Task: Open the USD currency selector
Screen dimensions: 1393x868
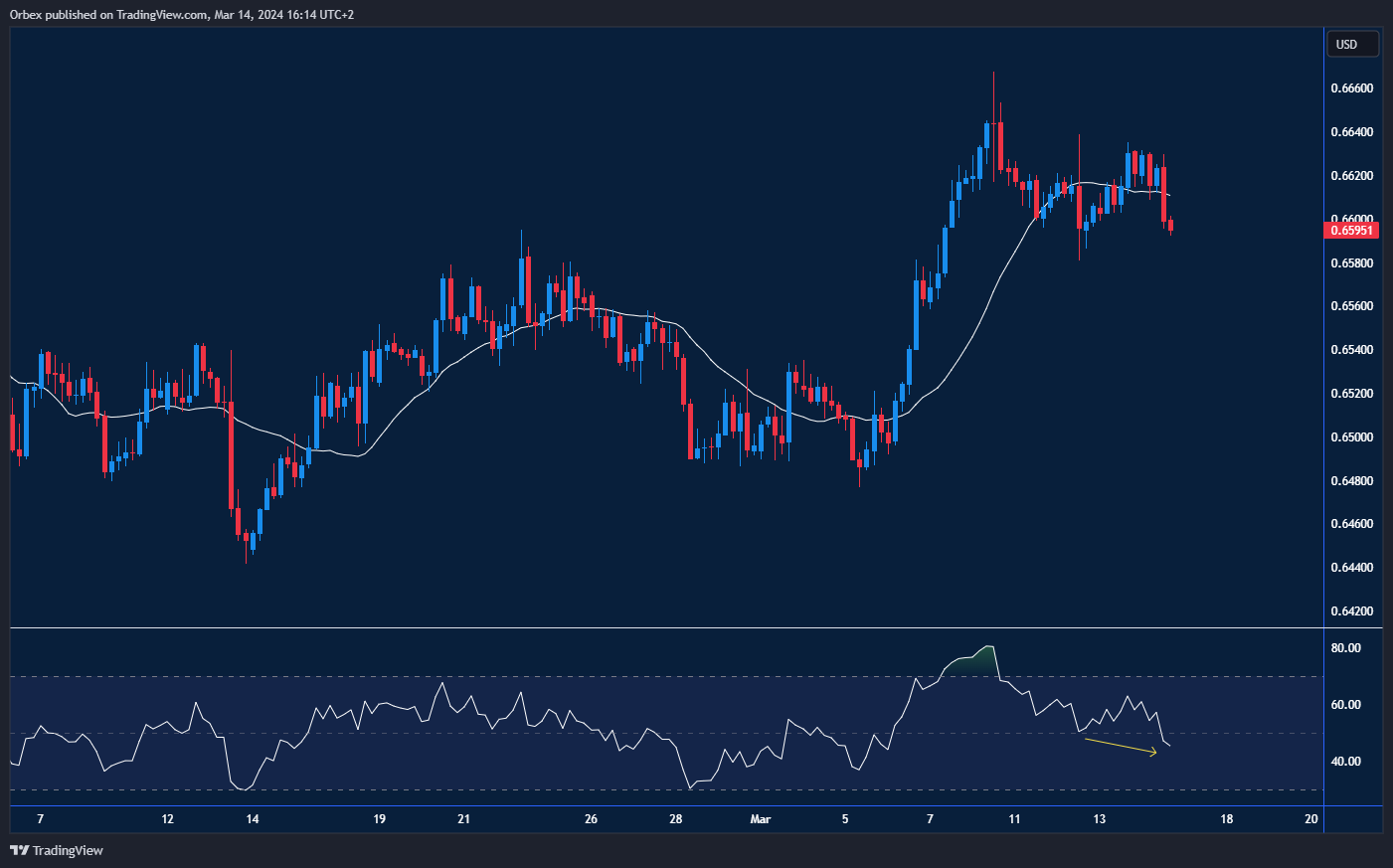Action: (x=1352, y=44)
